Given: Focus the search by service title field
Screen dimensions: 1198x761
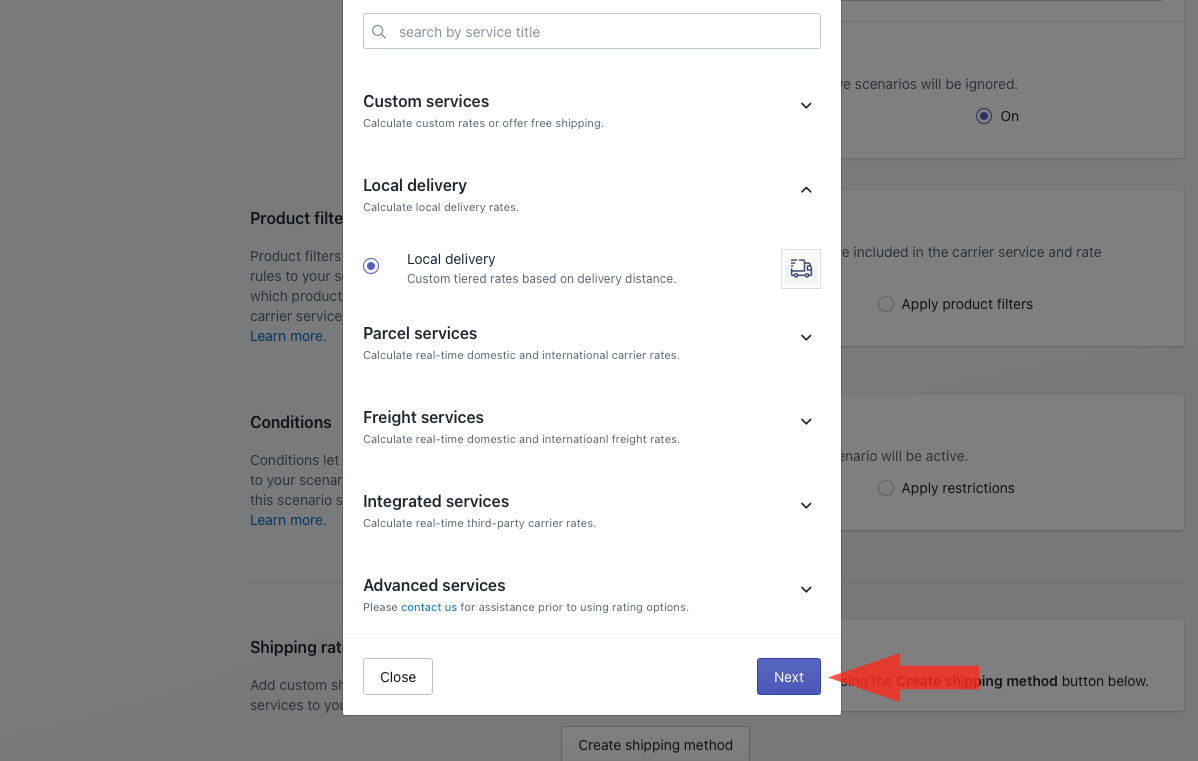Looking at the screenshot, I should [600, 32].
